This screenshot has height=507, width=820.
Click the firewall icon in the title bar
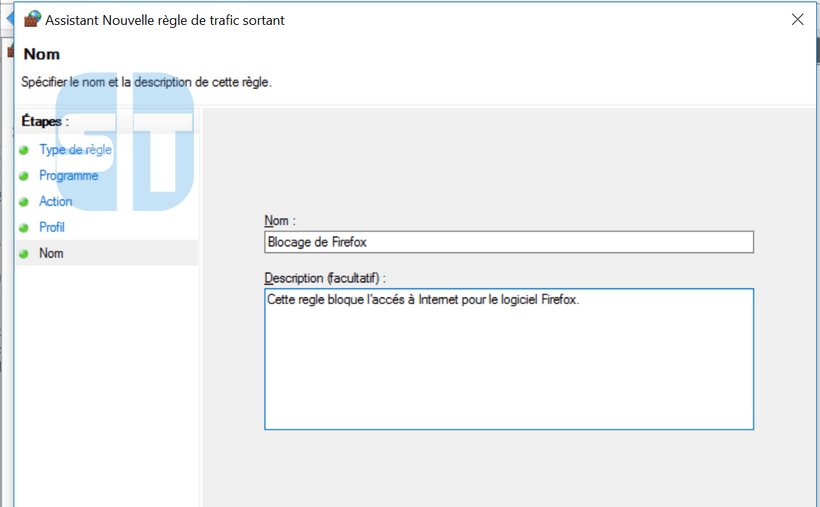32,20
